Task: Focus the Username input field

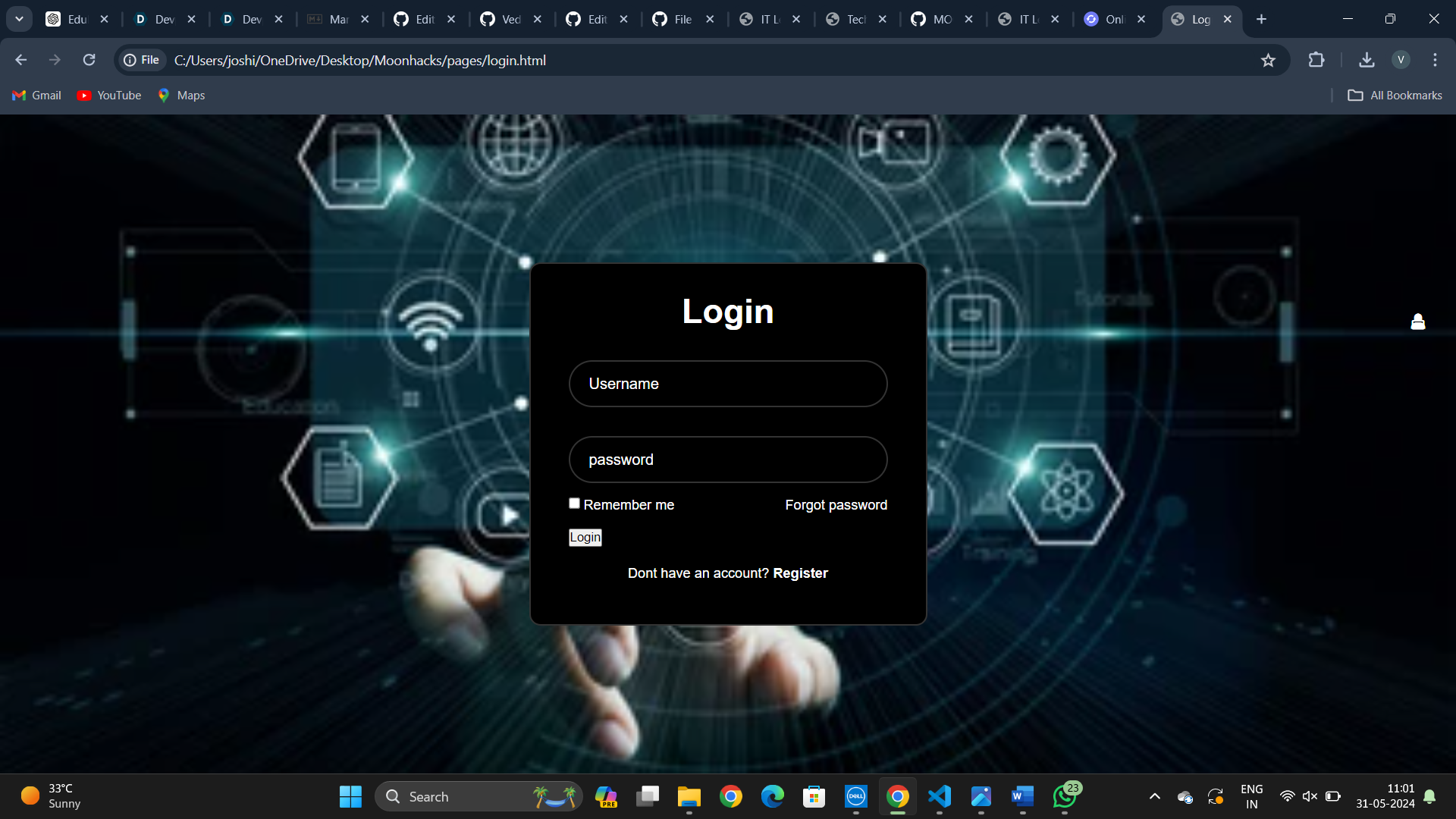Action: point(727,384)
